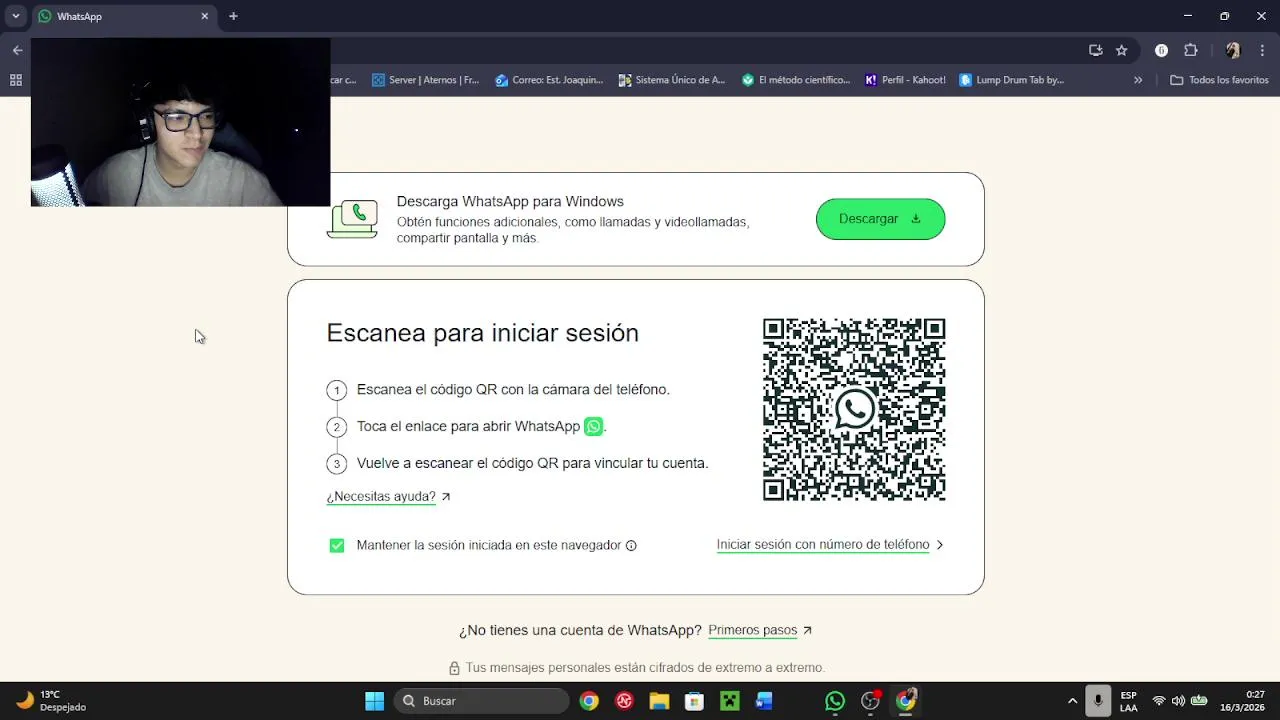Switch ESP LAA keyboard language
Screen dimensions: 1280x720
(x=1128, y=701)
